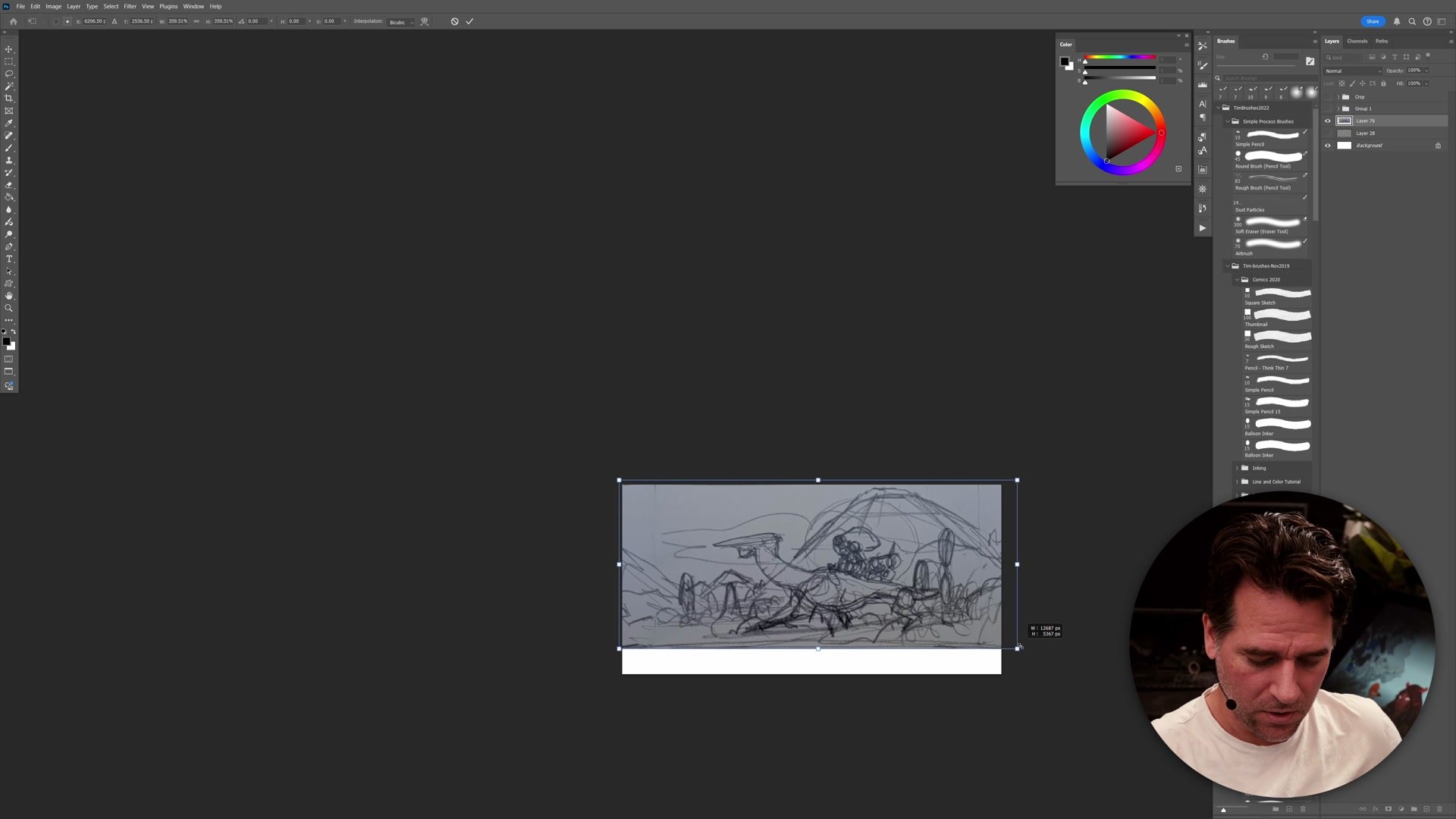This screenshot has width=1456, height=819.
Task: Select the Hand tool
Action: point(9,295)
